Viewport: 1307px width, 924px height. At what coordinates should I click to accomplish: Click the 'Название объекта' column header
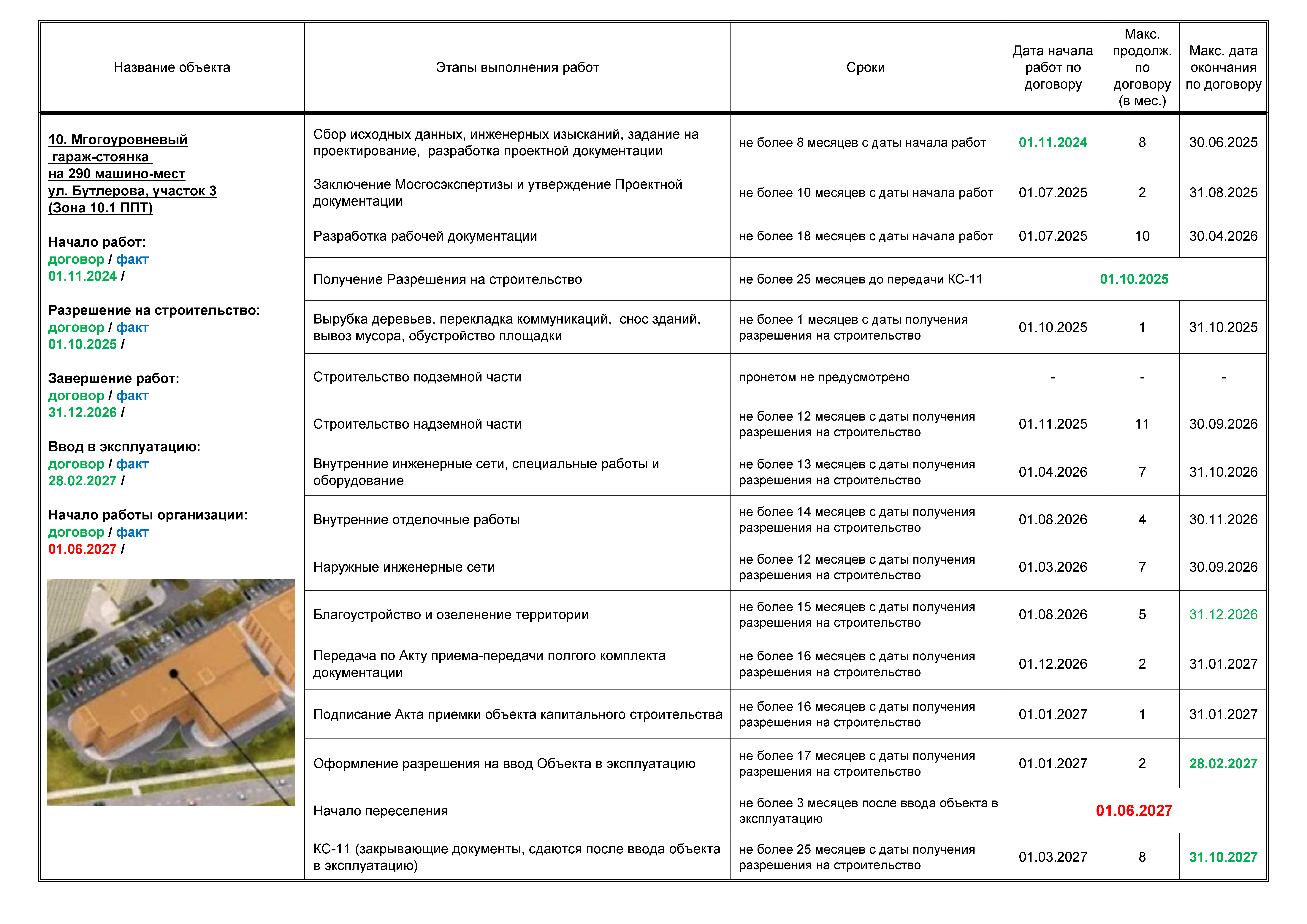172,67
